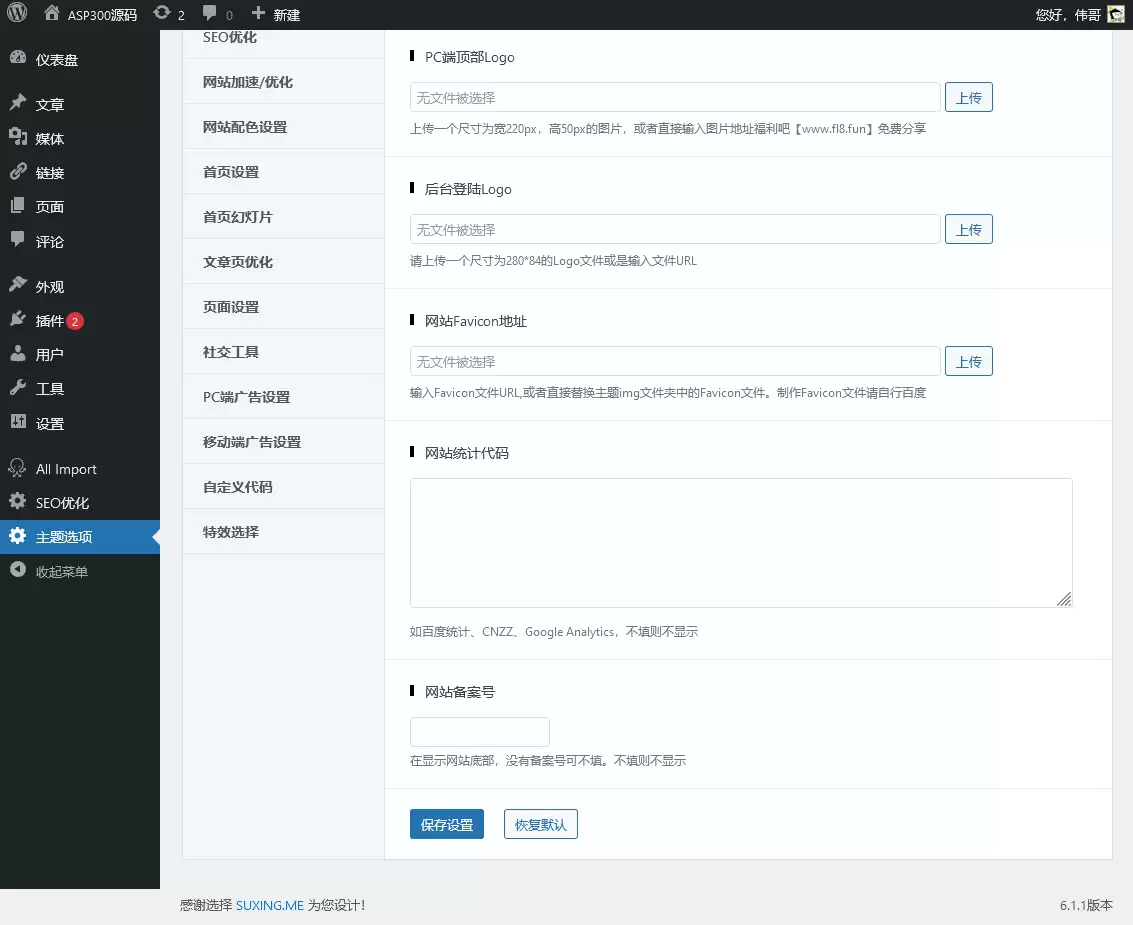
Task: Grab the 网站统计代码 textarea resize handle
Action: [x=1064, y=599]
